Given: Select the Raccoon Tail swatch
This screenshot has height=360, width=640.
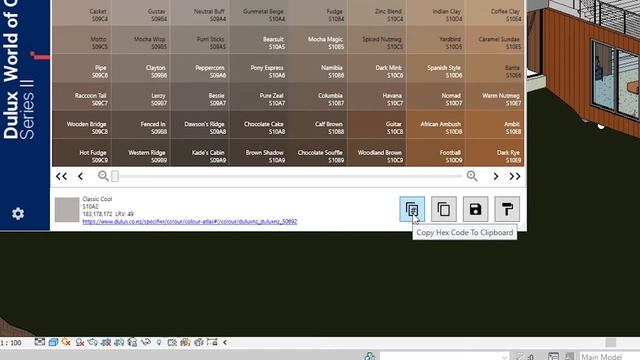Looking at the screenshot, I should [x=82, y=96].
